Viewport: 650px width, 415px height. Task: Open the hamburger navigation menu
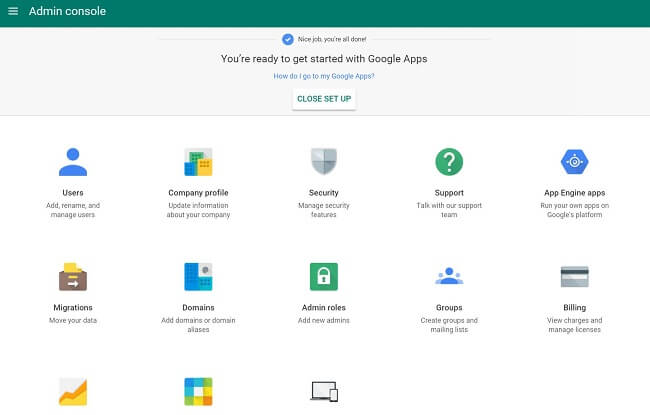[x=13, y=11]
